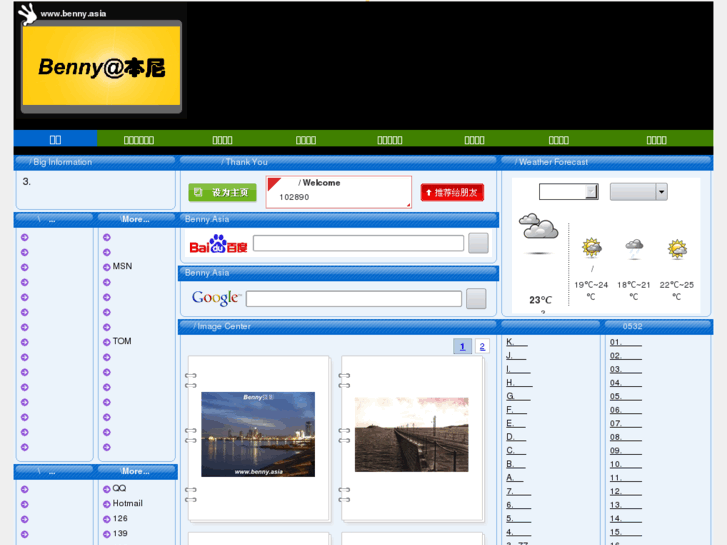The width and height of the screenshot is (727, 545).
Task: Click the / Weather Forecast header
Action: 551,162
